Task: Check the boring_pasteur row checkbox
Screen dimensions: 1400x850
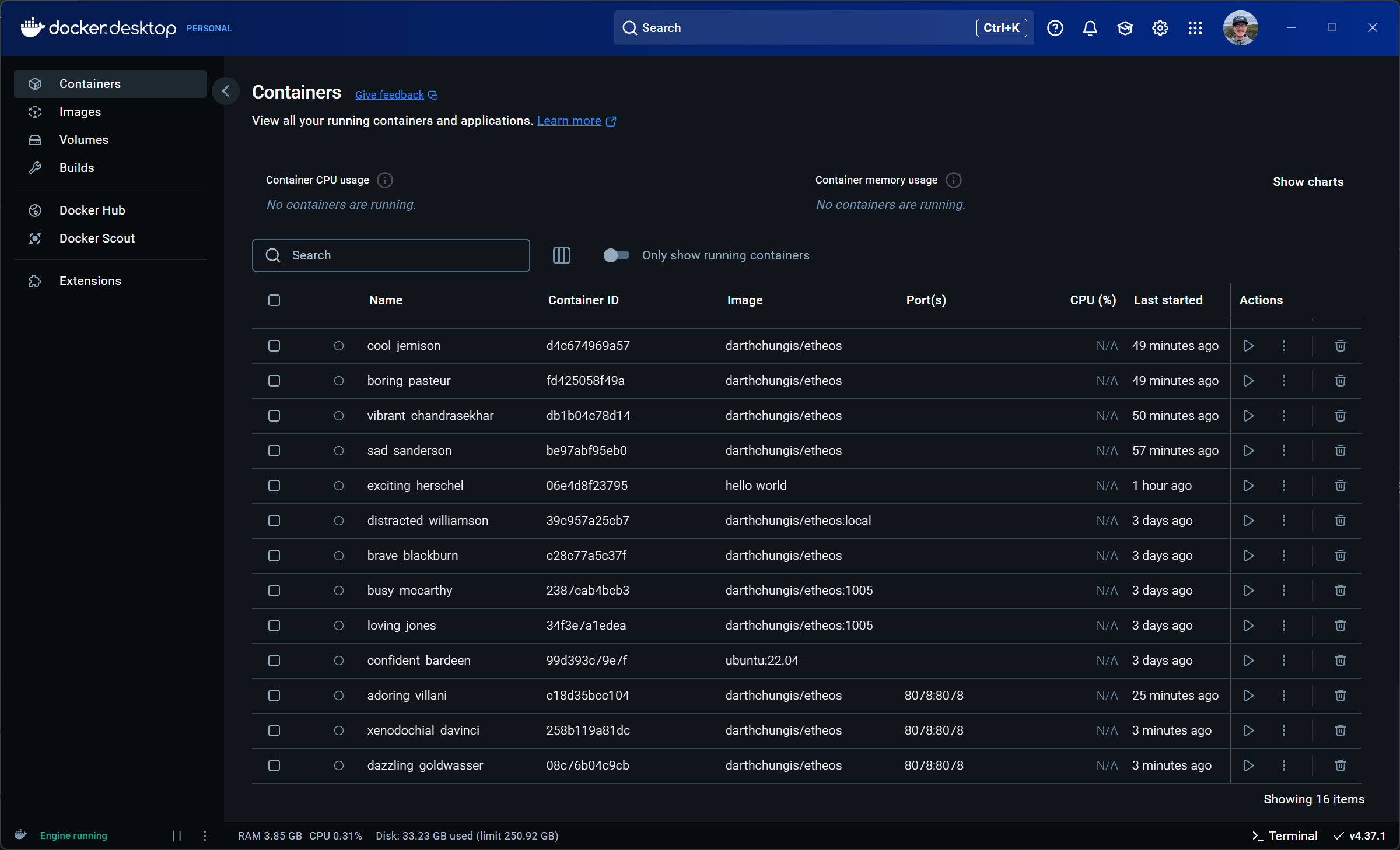Action: coord(274,381)
